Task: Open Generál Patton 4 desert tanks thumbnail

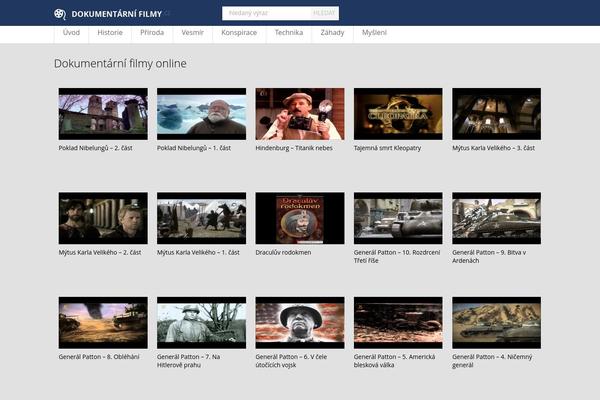Action: (496, 323)
